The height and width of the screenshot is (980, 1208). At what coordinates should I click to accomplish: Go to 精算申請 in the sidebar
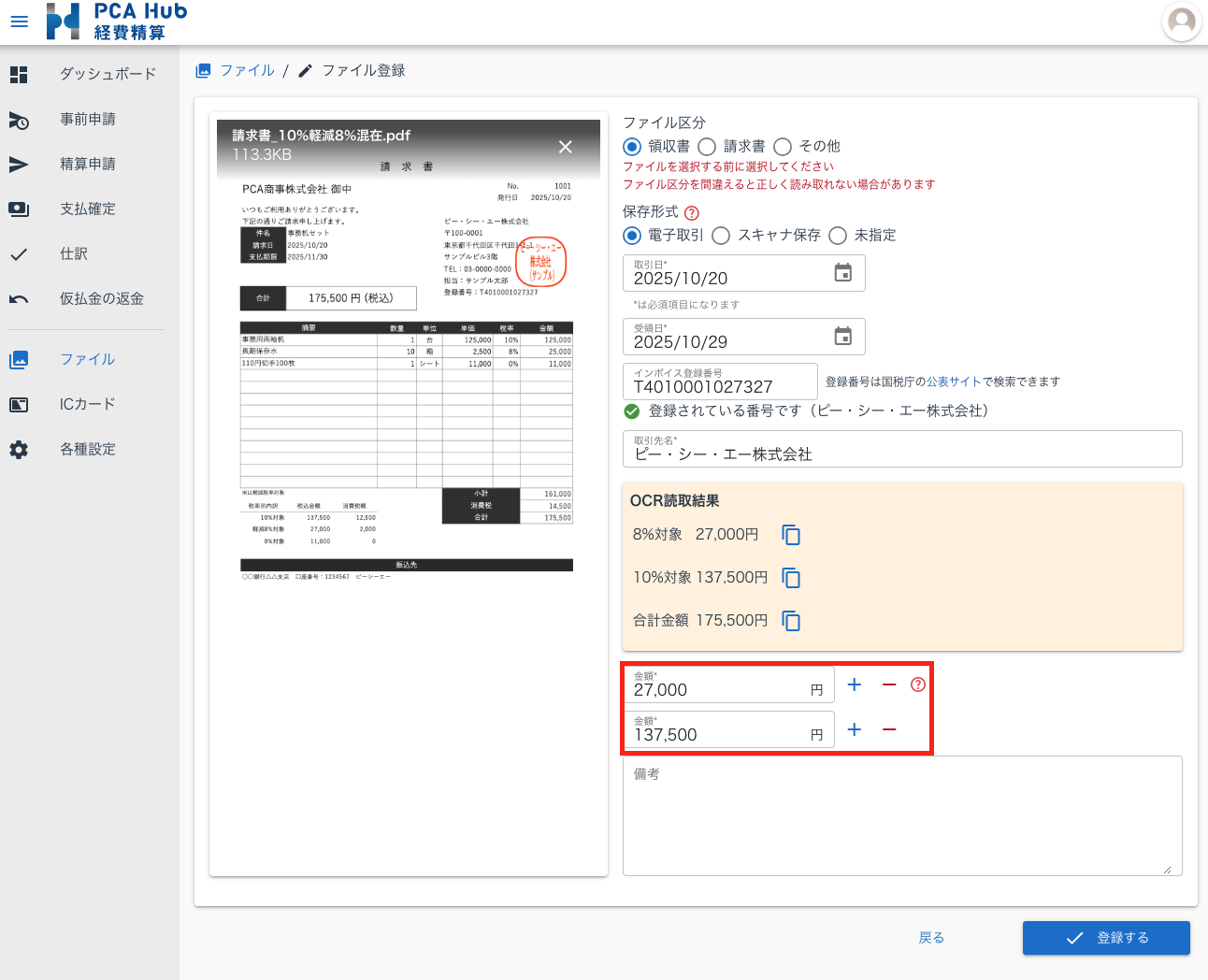(88, 165)
